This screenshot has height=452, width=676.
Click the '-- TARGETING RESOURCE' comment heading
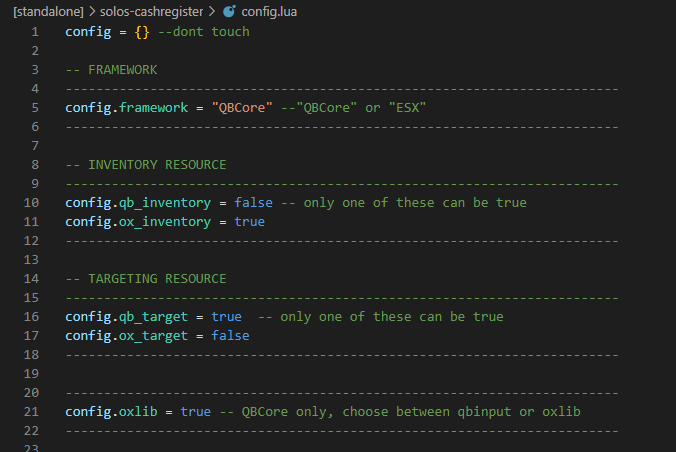pos(146,279)
